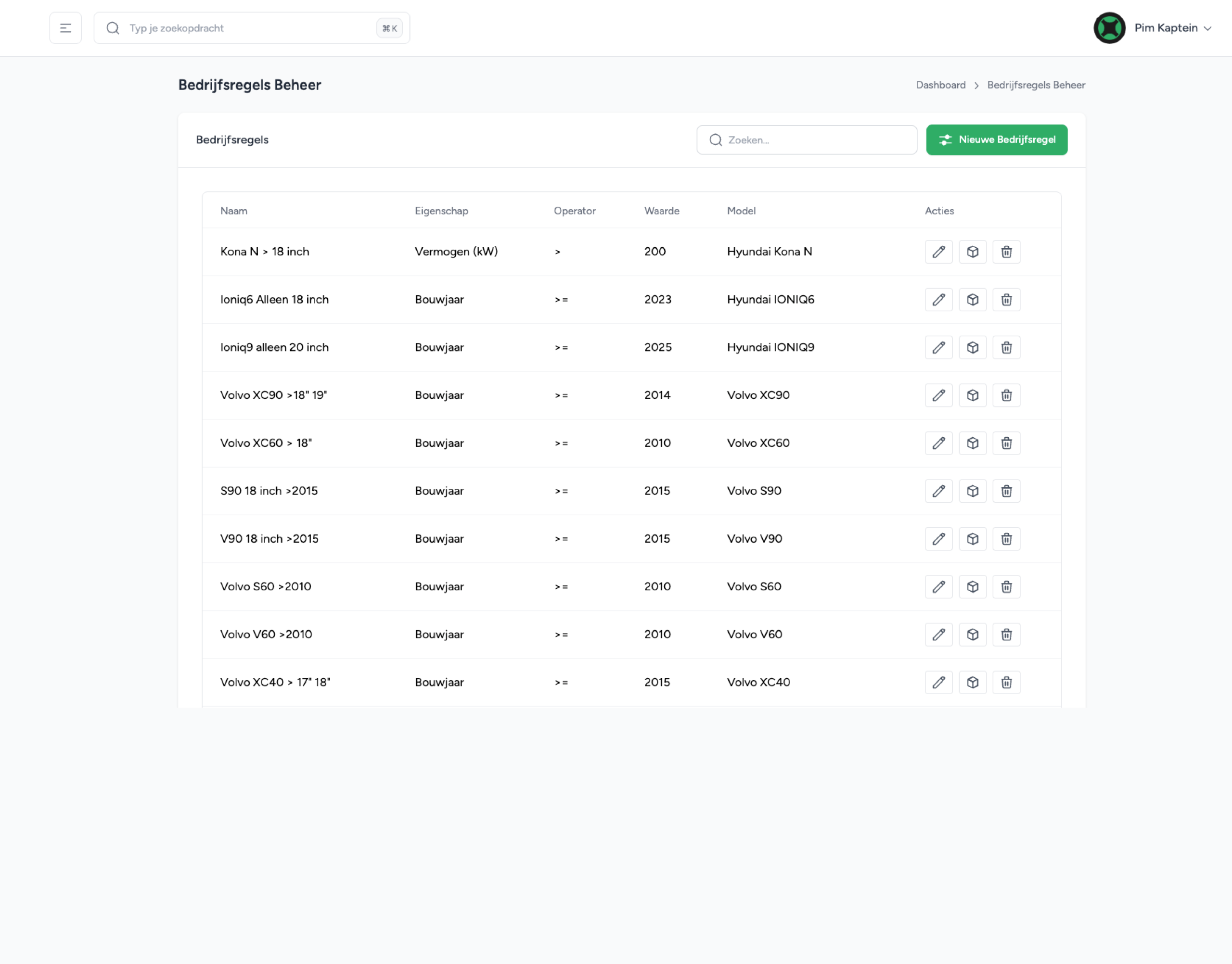Click the 'Vermogen (kW)' property cell
The width and height of the screenshot is (1232, 964).
tap(456, 252)
